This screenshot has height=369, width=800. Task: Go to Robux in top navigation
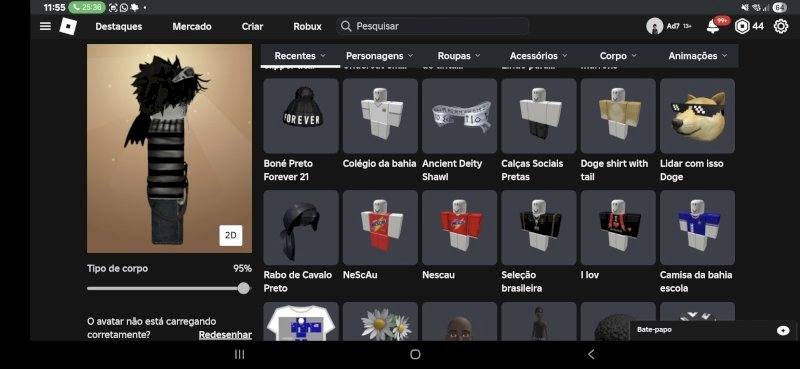click(x=307, y=27)
